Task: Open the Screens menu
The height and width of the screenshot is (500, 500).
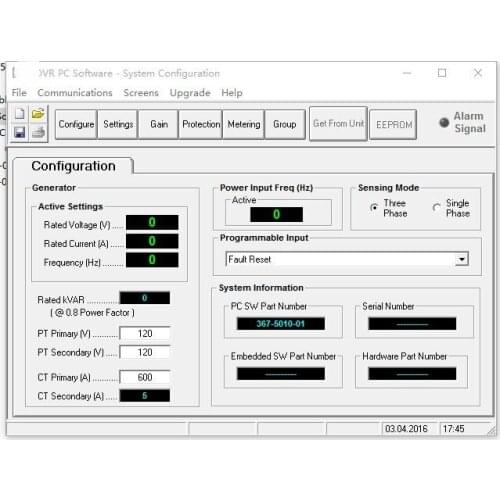Action: pos(141,93)
